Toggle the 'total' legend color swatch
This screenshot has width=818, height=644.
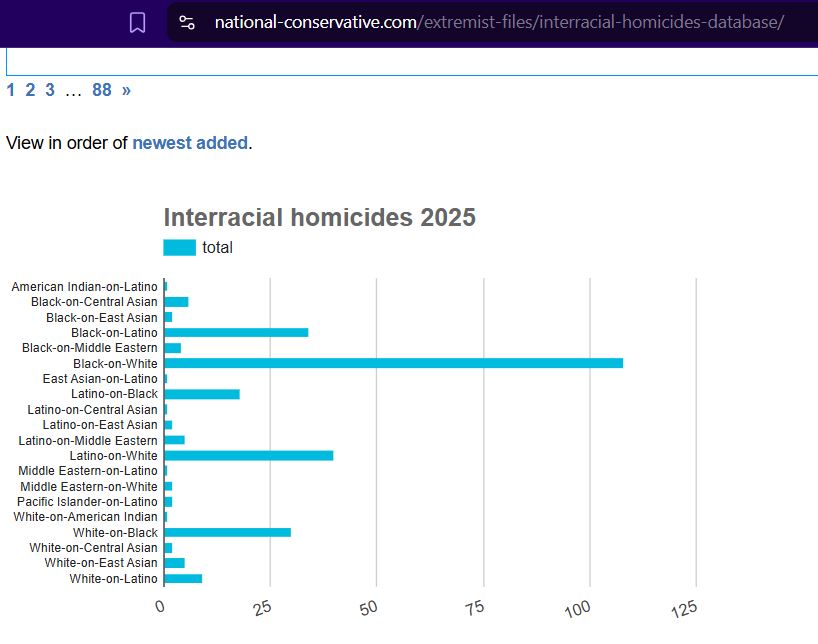pos(179,247)
